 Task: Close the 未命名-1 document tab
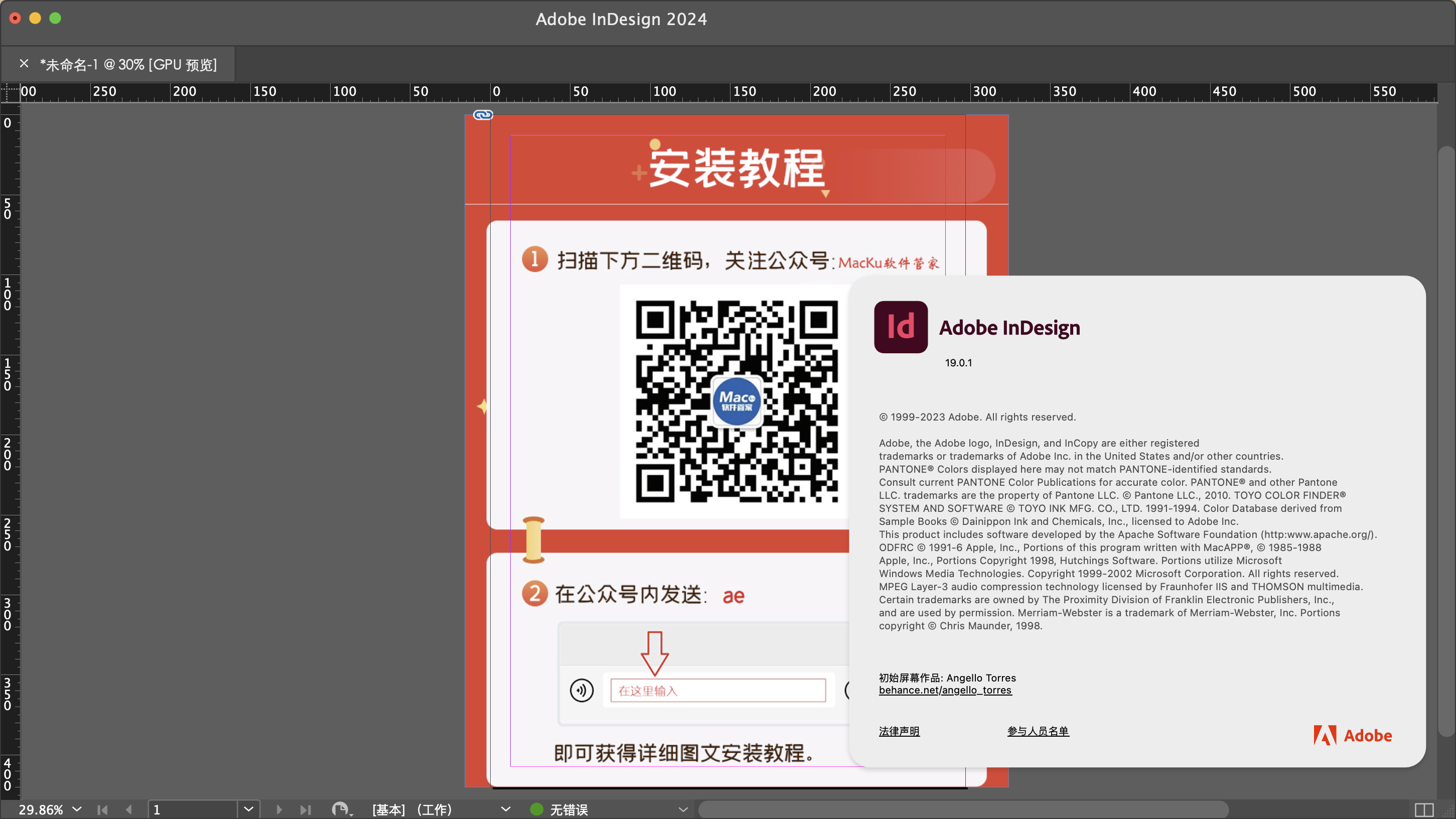(x=24, y=64)
